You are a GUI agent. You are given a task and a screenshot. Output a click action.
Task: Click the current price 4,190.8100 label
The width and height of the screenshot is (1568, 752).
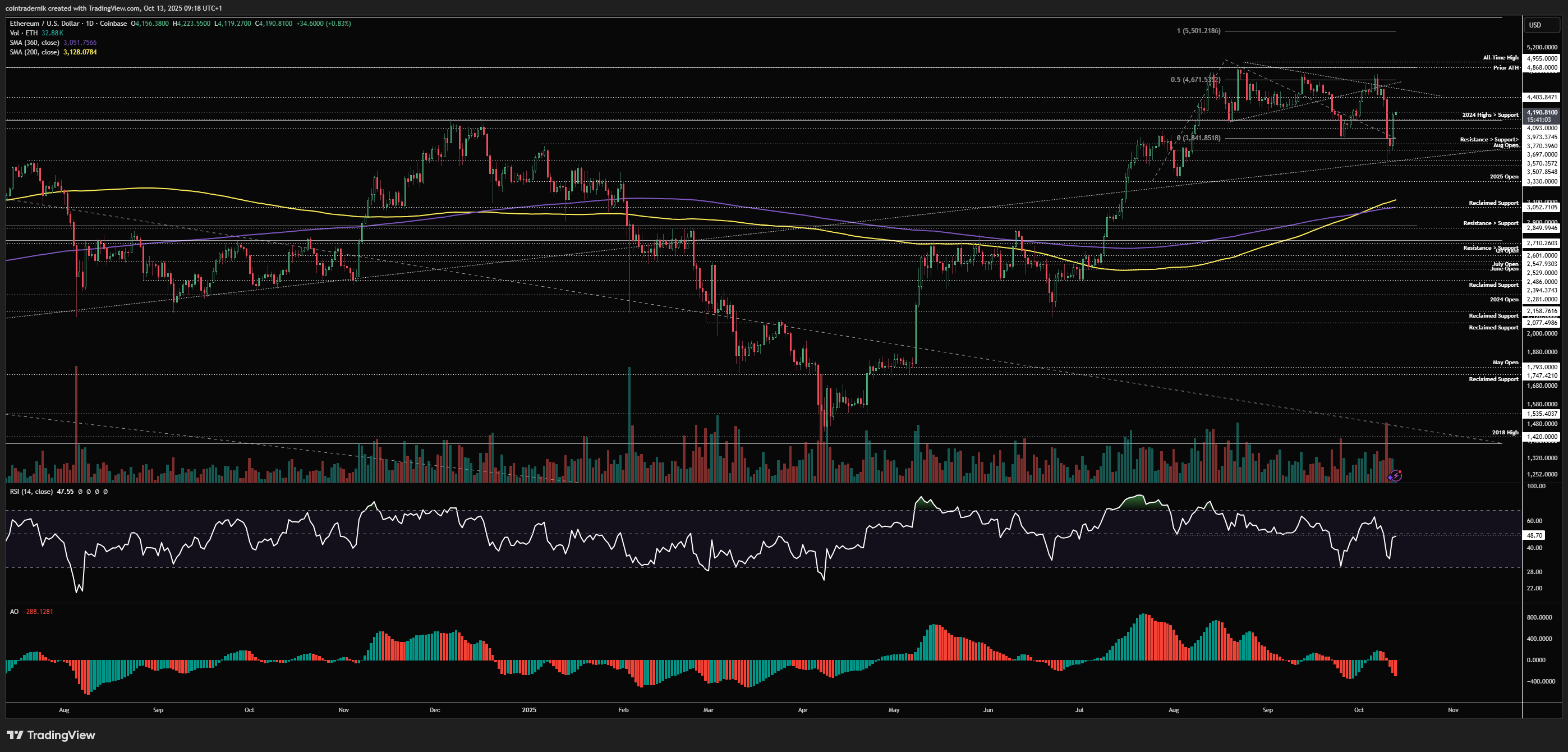(x=1542, y=113)
